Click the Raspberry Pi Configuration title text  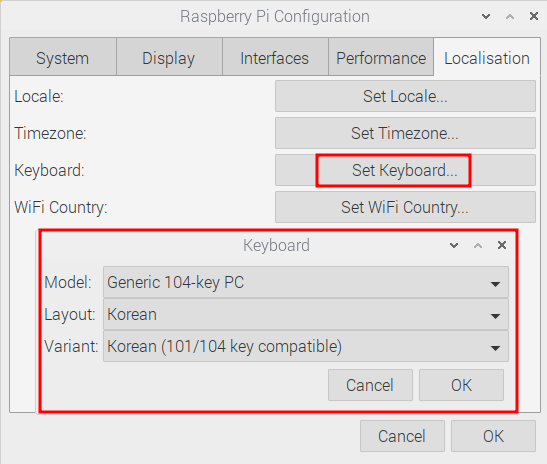pos(275,17)
